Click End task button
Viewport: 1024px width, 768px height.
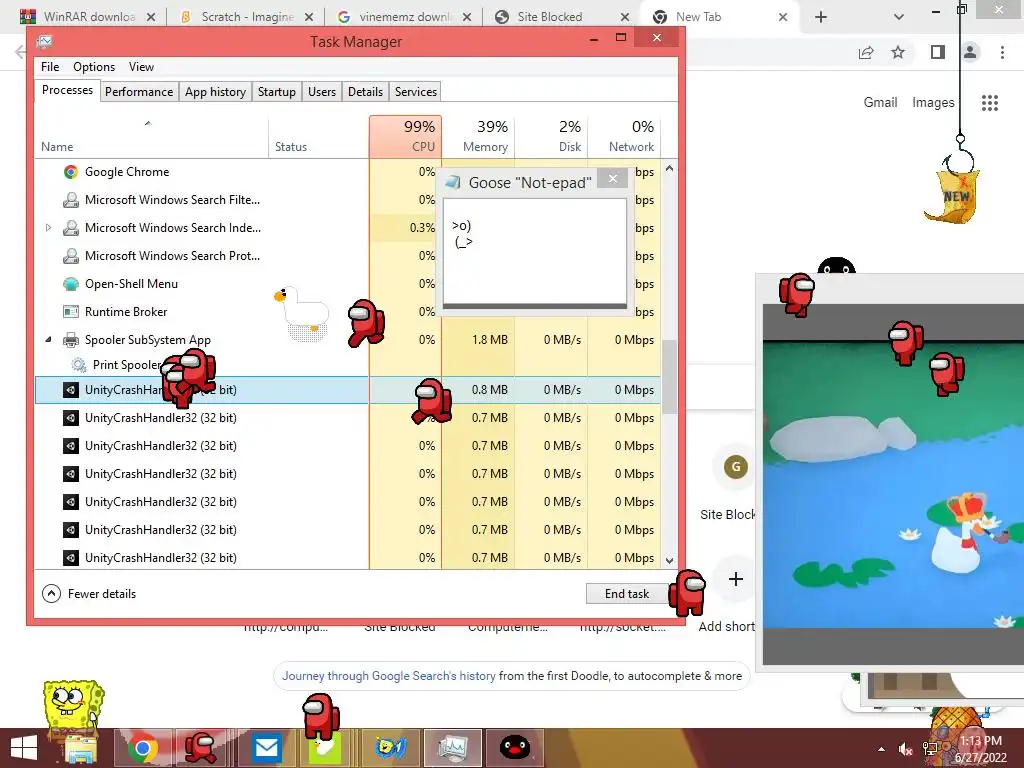coord(627,594)
